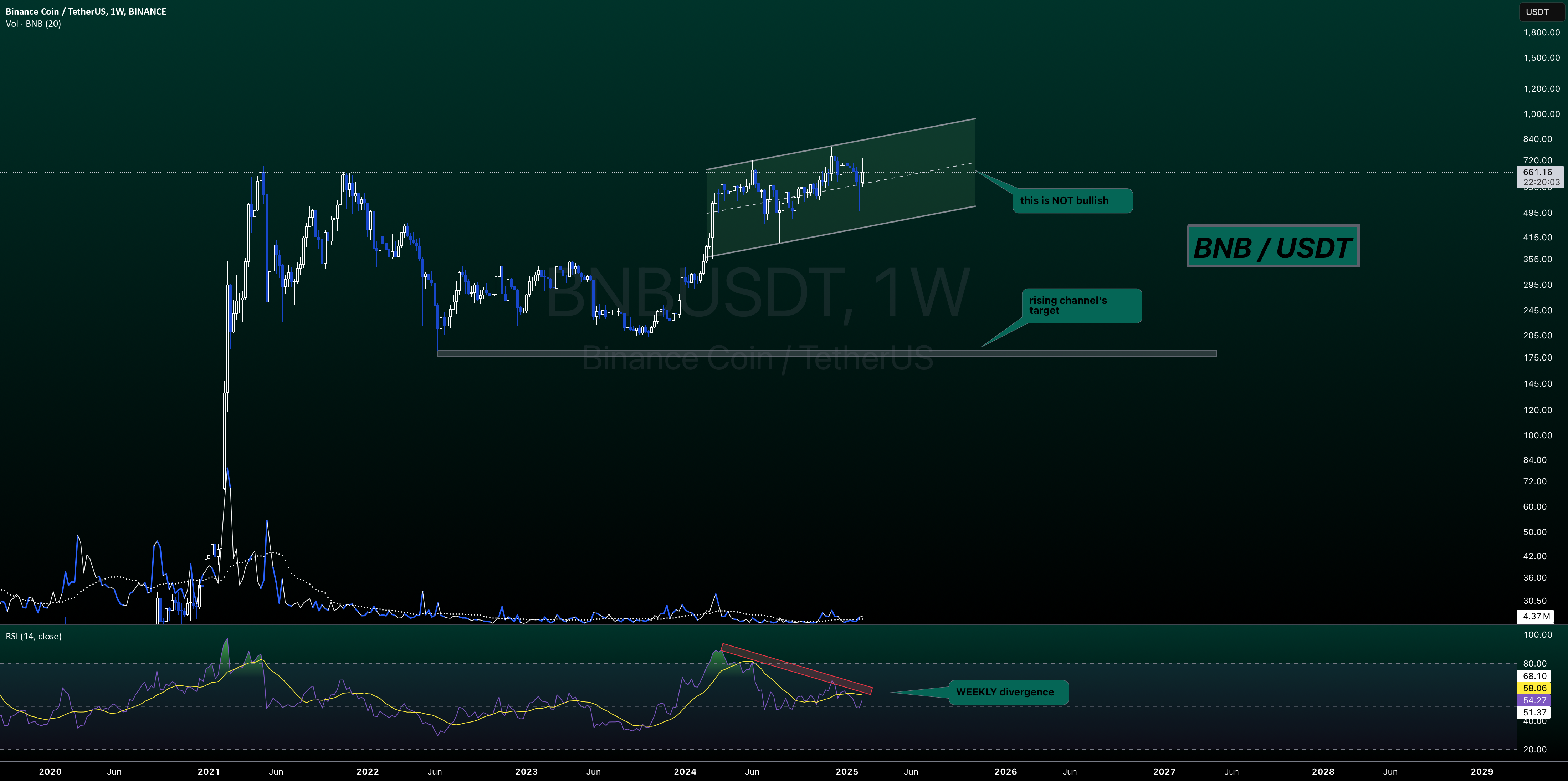
Task: Click the 2023 time axis label
Action: (527, 771)
